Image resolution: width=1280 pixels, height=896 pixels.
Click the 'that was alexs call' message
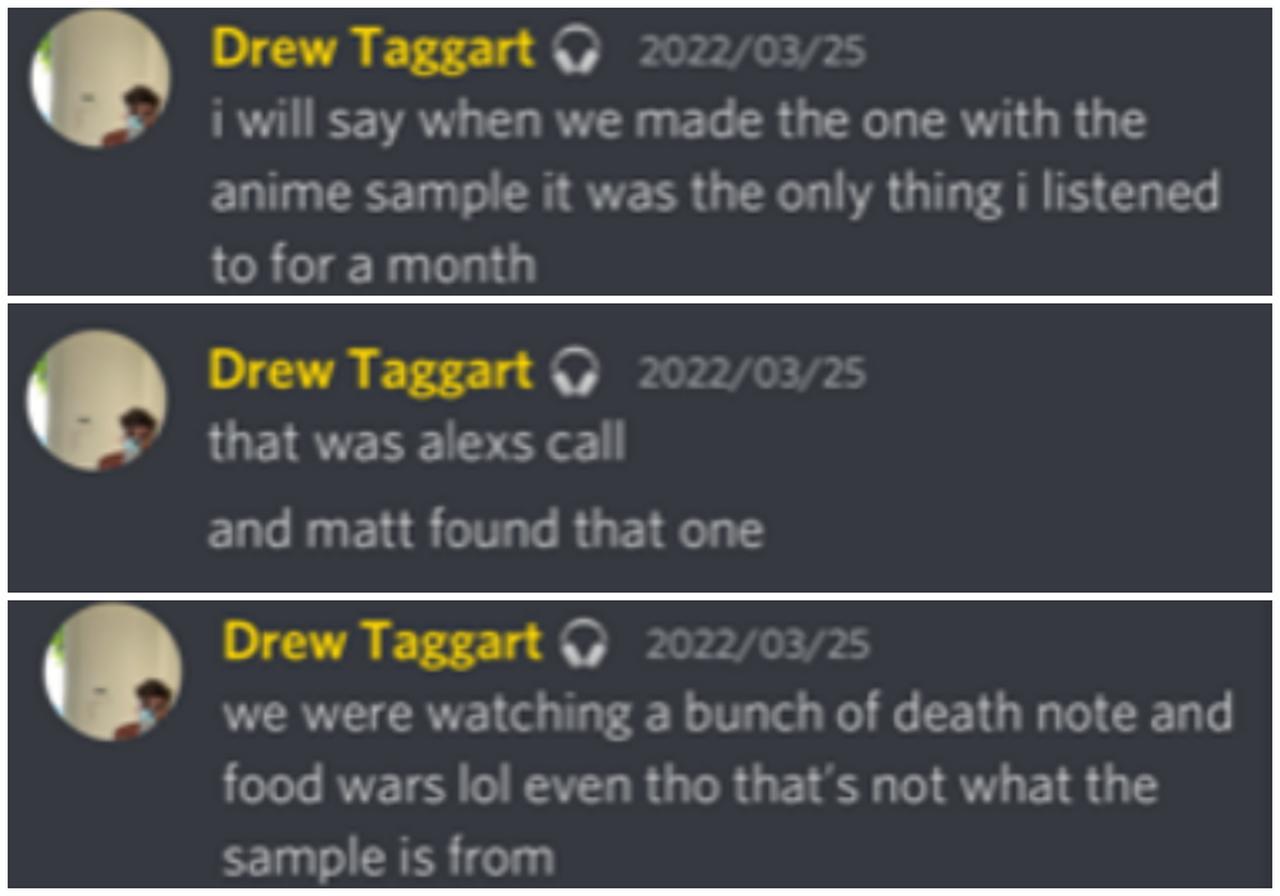point(417,443)
